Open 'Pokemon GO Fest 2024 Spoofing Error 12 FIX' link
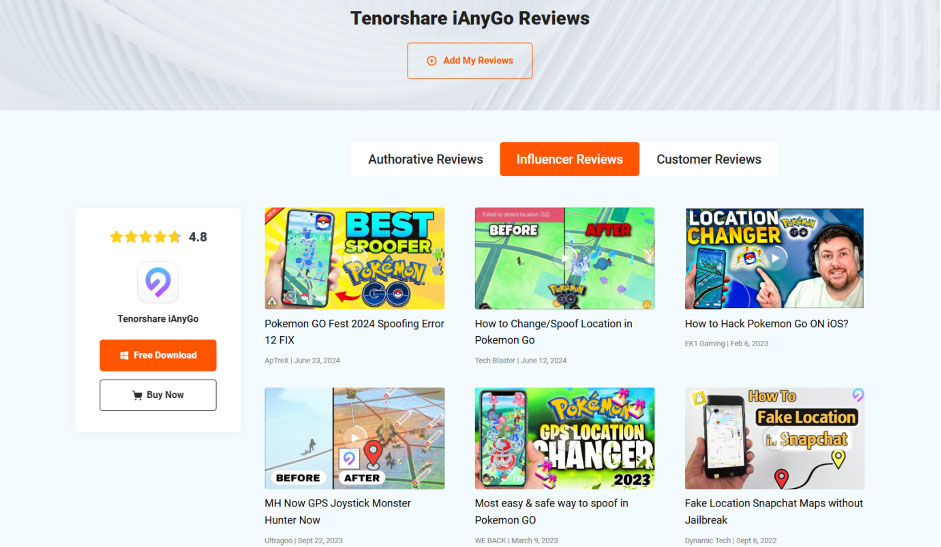 355,332
